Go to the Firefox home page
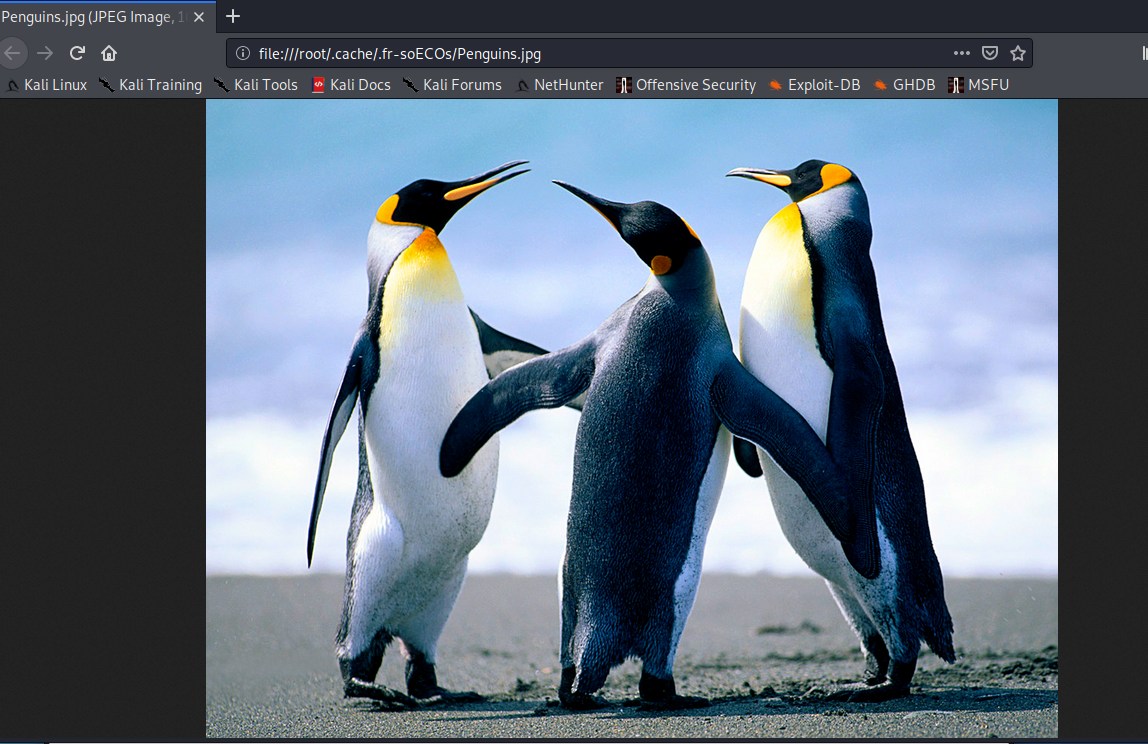Viewport: 1148px width, 744px height. 109,53
